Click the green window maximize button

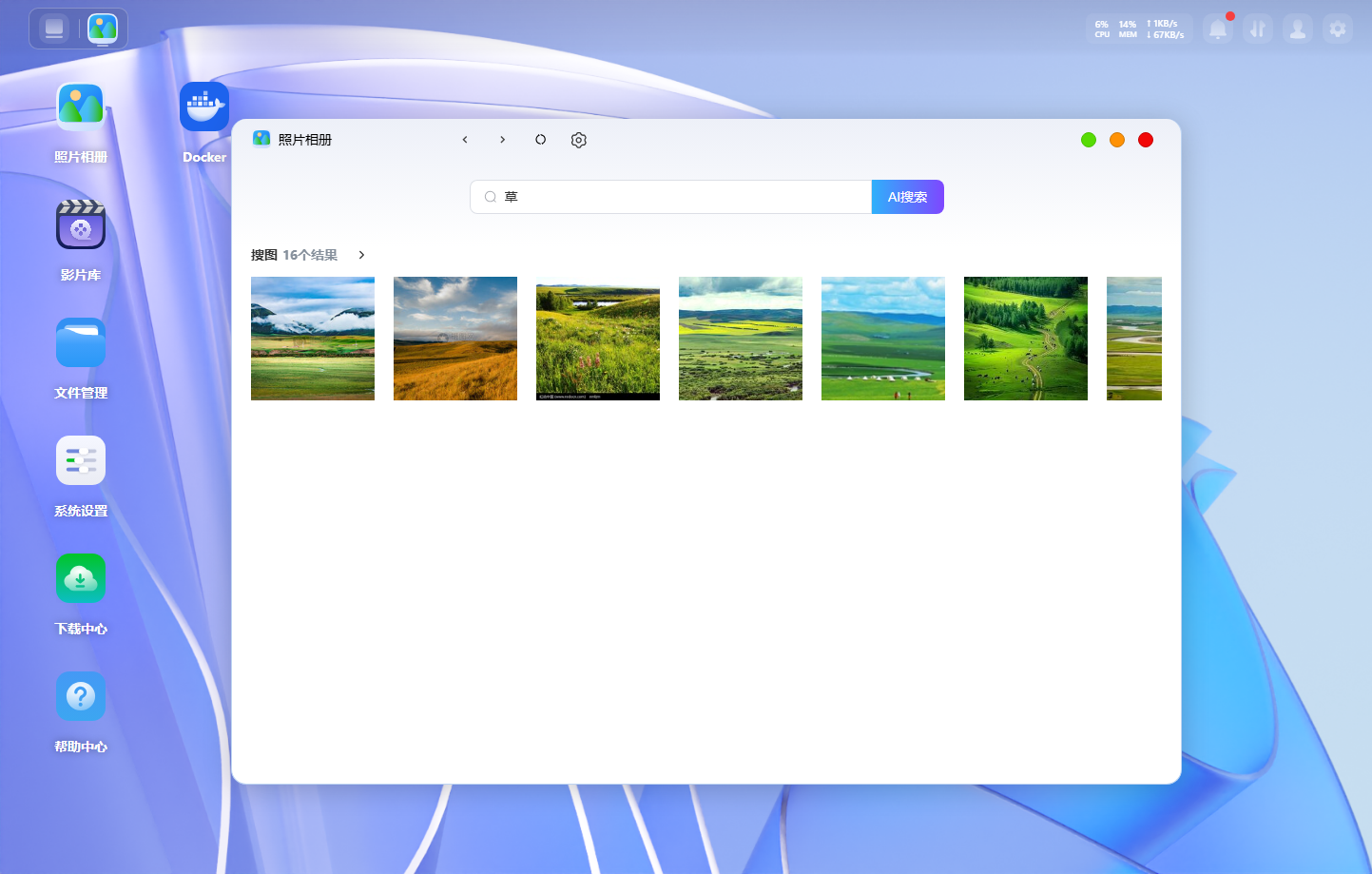coord(1089,140)
